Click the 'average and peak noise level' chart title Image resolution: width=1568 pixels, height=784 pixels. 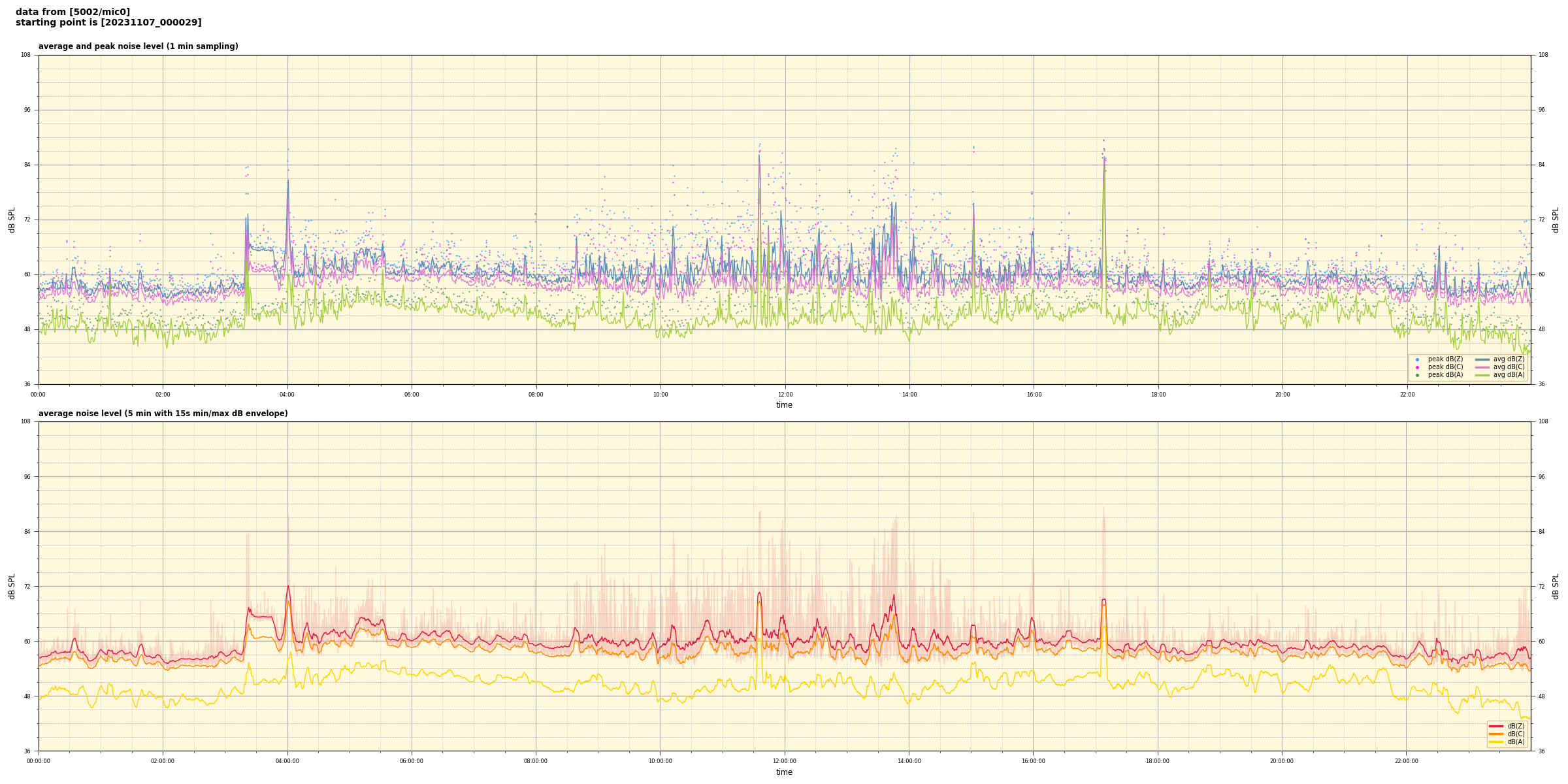pos(138,46)
